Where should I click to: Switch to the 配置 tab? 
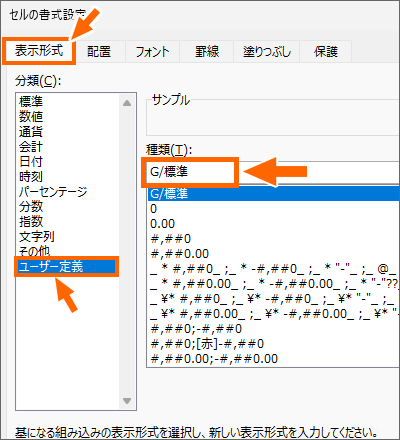coord(99,52)
